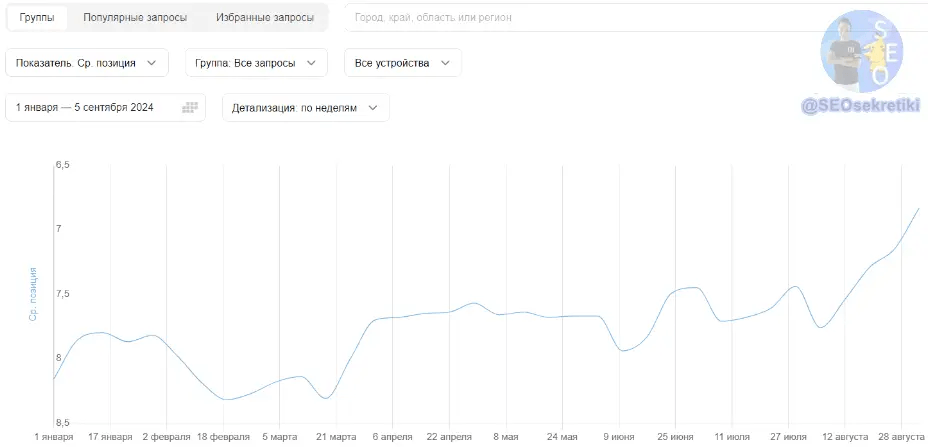Image resolution: width=928 pixels, height=447 pixels.
Task: Expand the Показатель: Ср. позиция dropdown
Action: coord(87,63)
